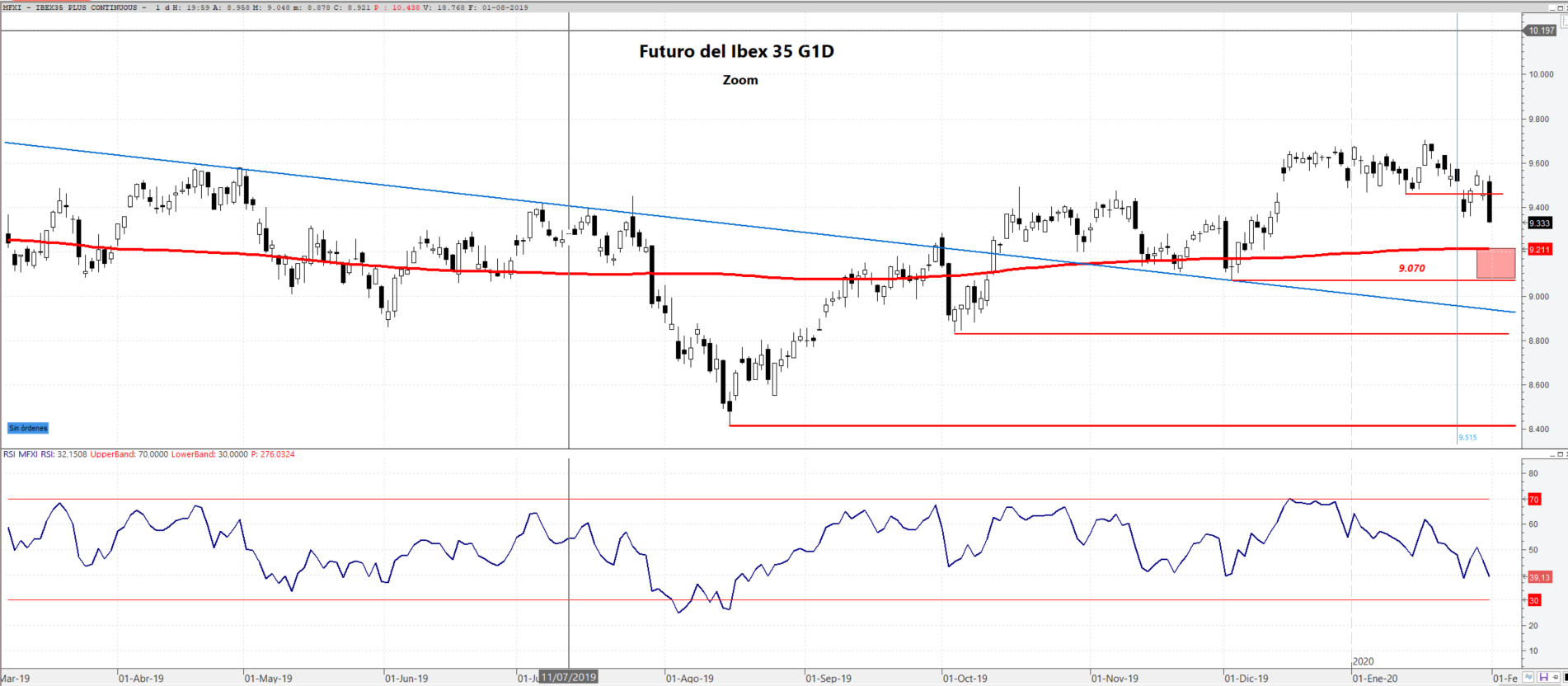1568x686 pixels.
Task: Select the red RSI lower band 30 tag
Action: (x=1534, y=600)
